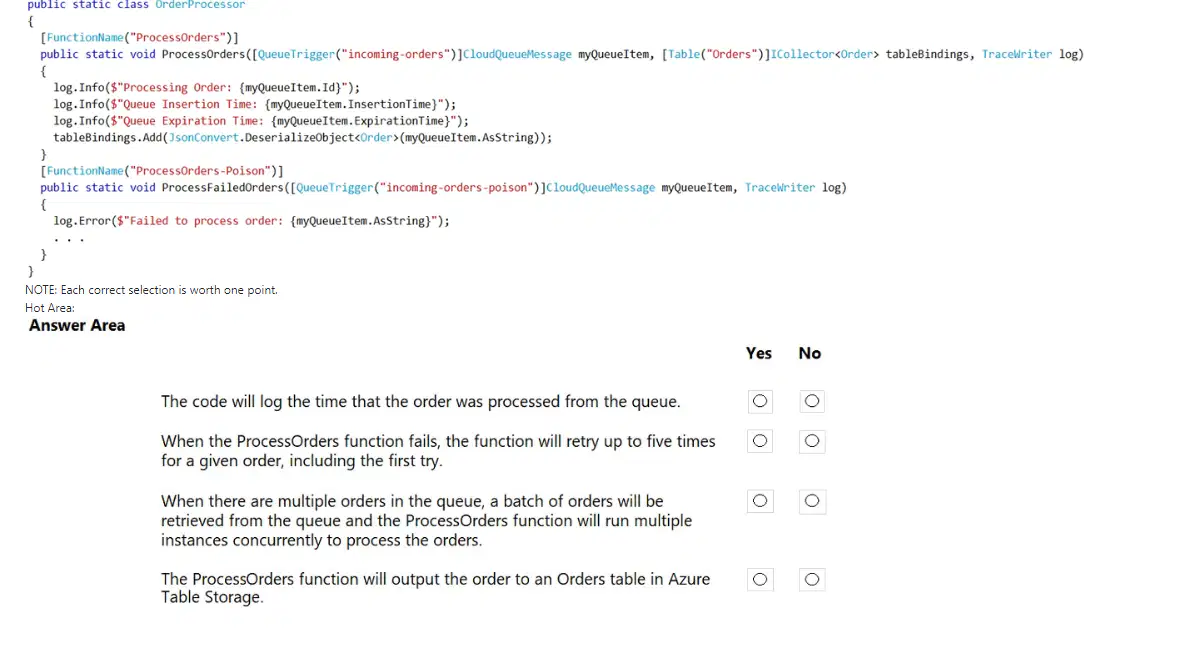Click the tableBindings.Add code line
The width and height of the screenshot is (1178, 658).
(302, 137)
